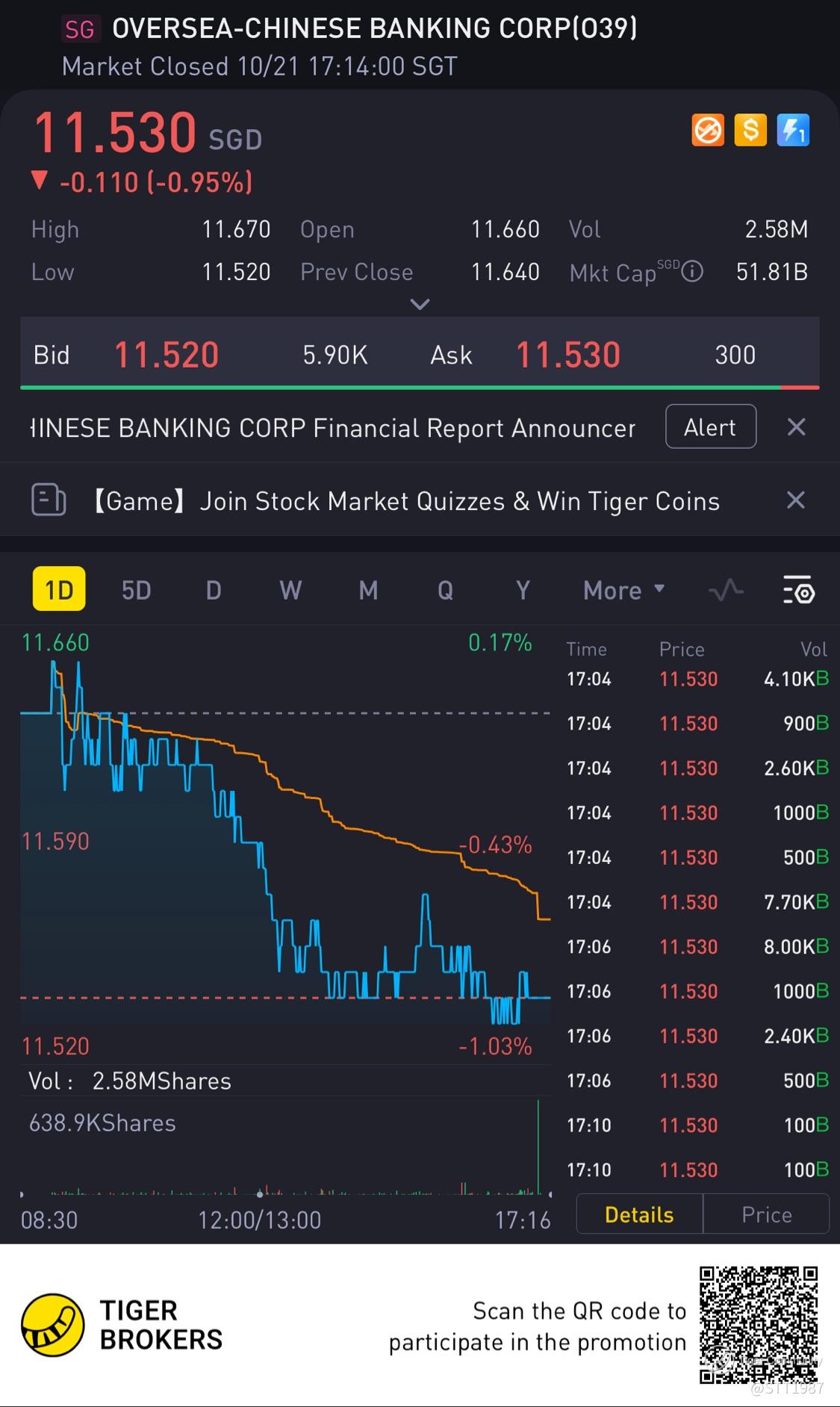This screenshot has height=1407, width=840.
Task: Open the More chart periods dropdown
Action: click(624, 591)
